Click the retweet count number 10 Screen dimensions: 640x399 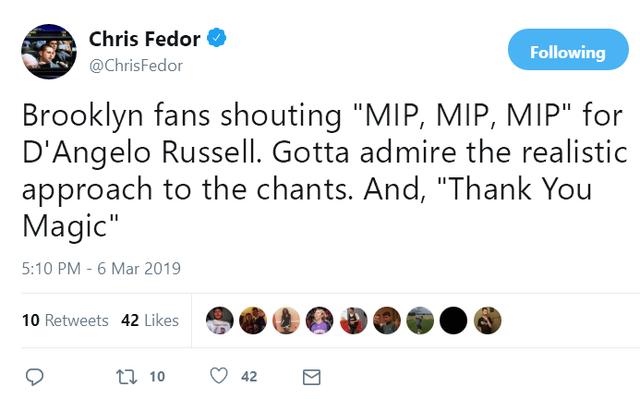(x=157, y=377)
